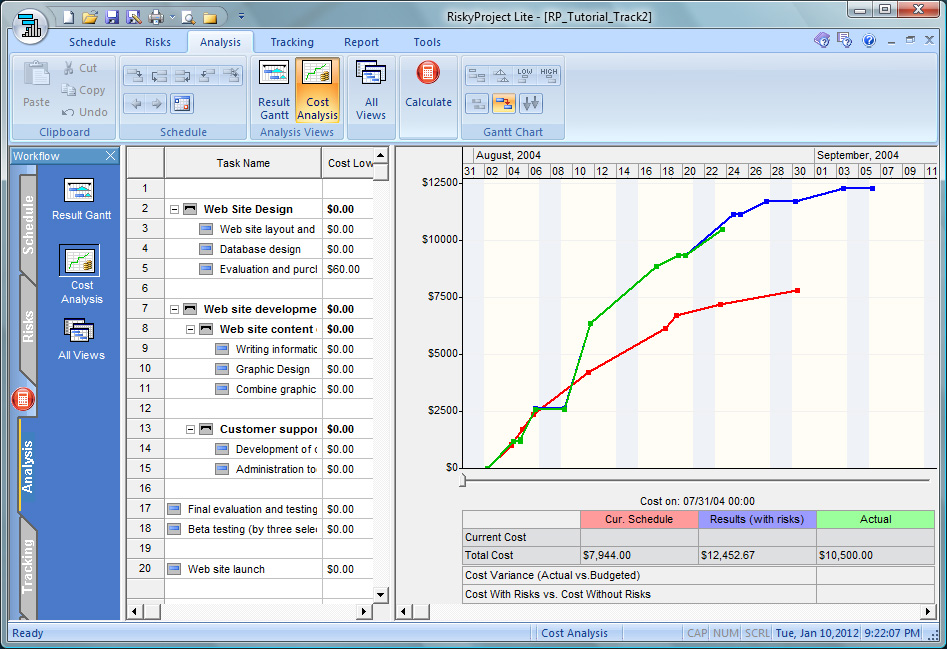Open the Print button dropdown arrow

tap(172, 17)
